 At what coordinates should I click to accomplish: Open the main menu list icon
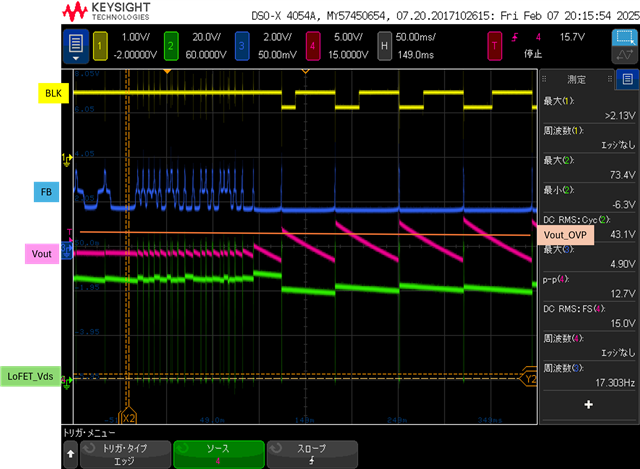coord(76,46)
